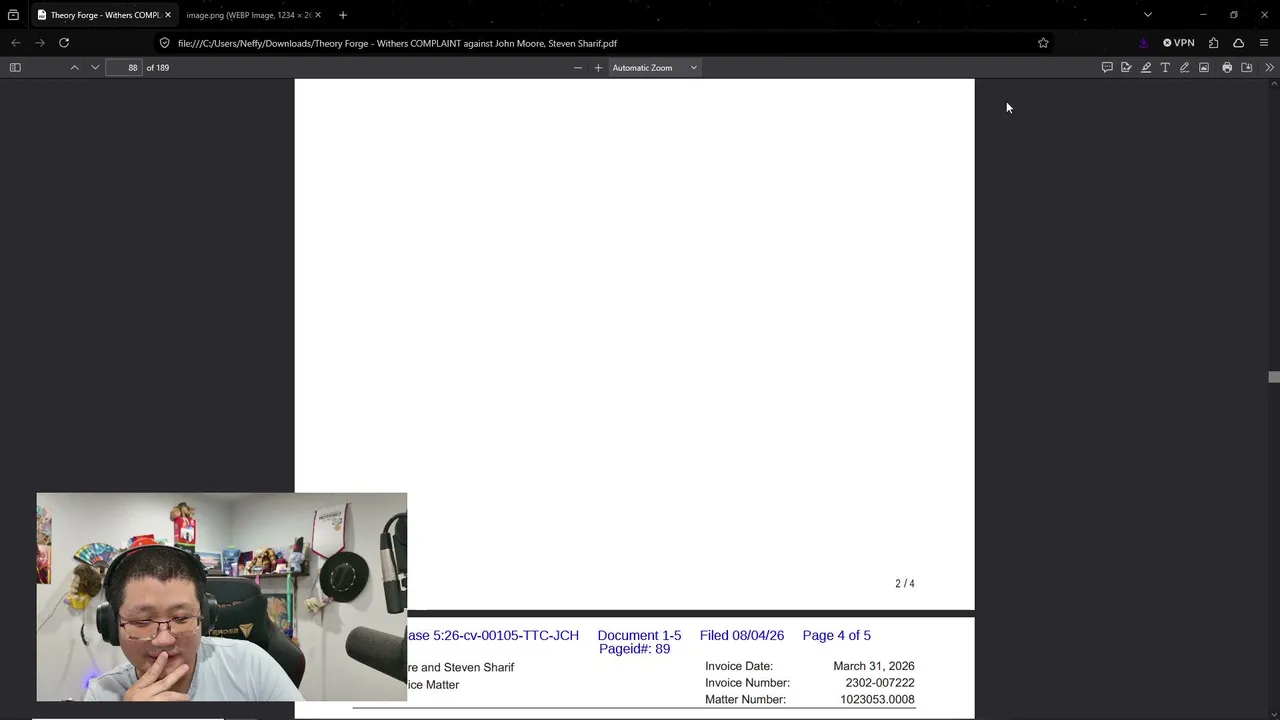Open the extensions puzzle icon
This screenshot has height=720, width=1280.
pos(1213,42)
